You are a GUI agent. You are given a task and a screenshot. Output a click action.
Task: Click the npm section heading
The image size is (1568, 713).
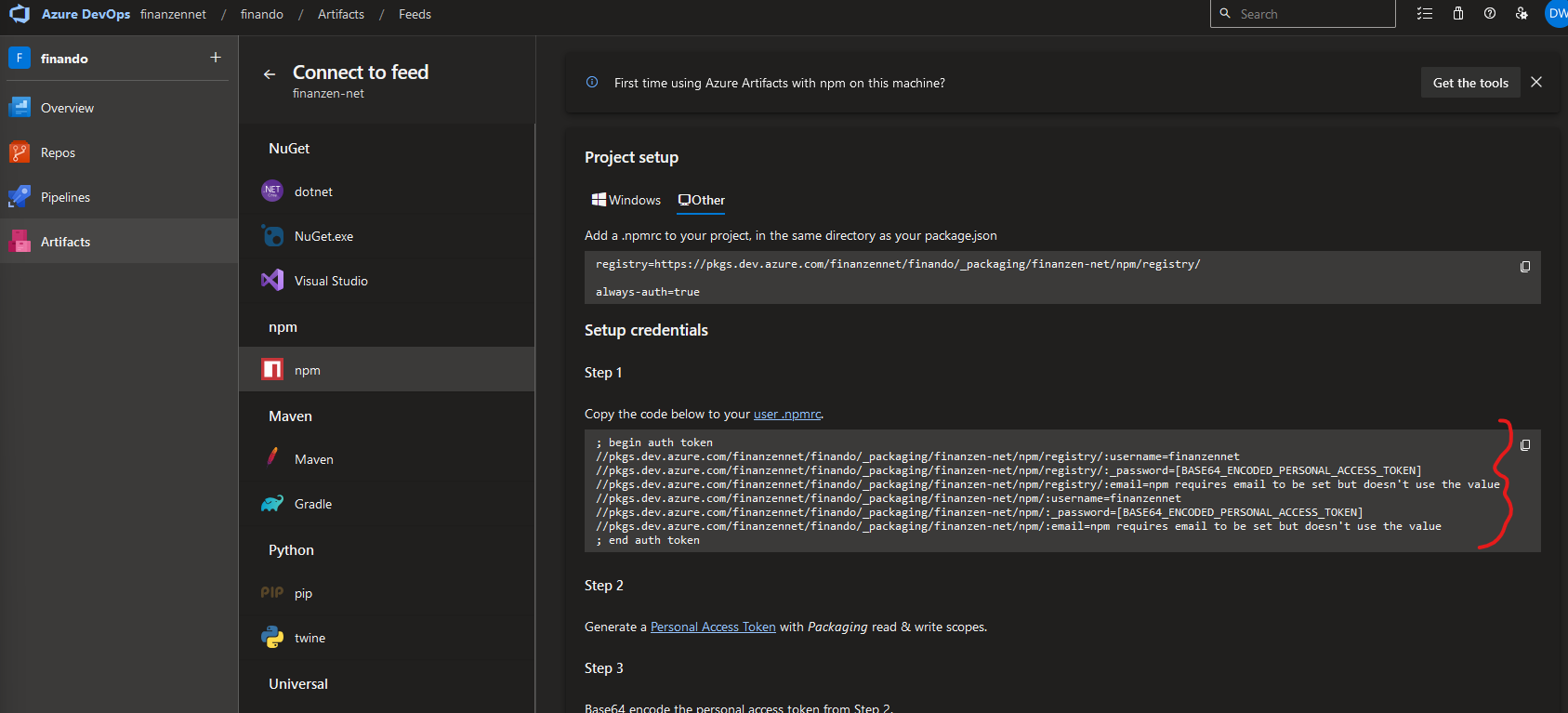click(283, 327)
